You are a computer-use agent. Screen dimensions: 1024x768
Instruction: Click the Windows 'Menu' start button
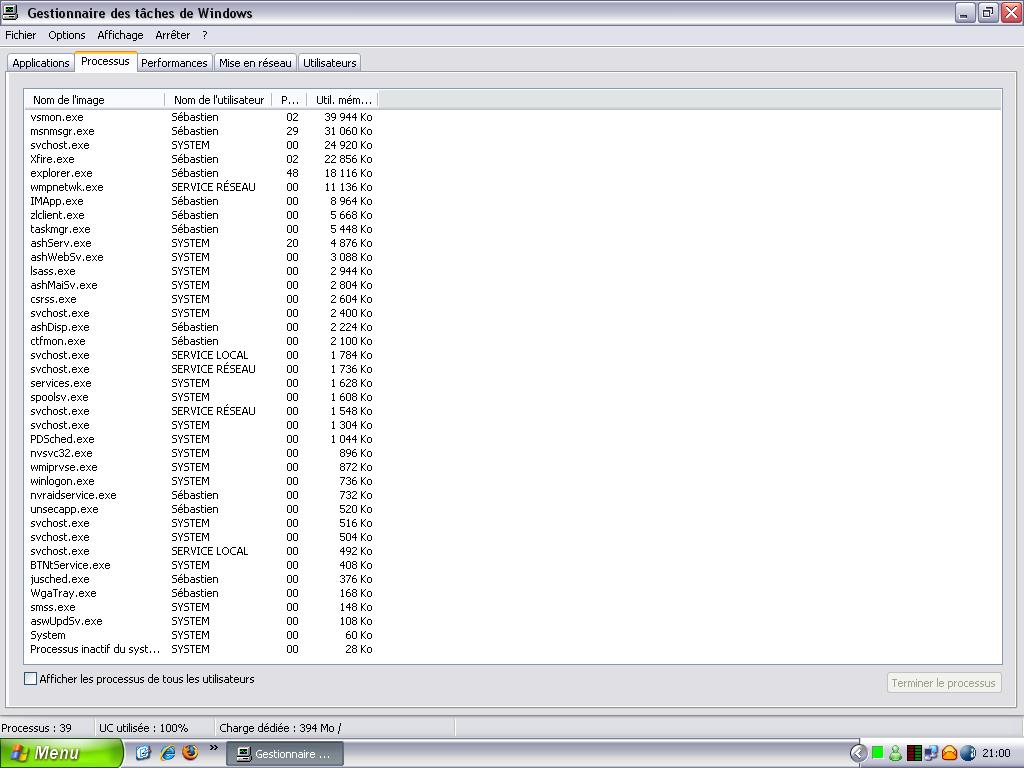coord(60,753)
